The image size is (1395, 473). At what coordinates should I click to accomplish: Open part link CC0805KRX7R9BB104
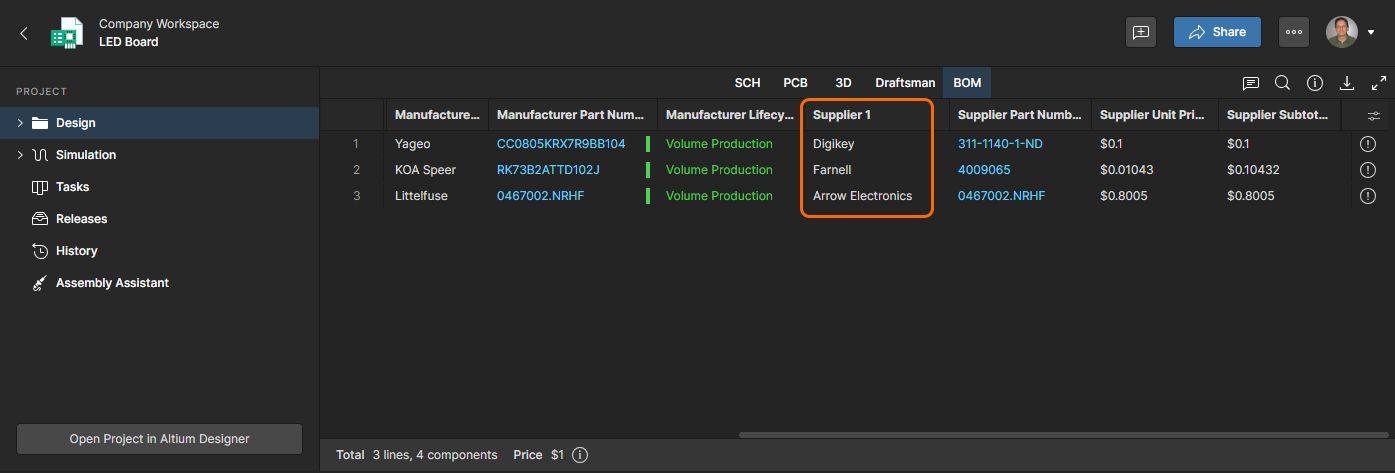[x=561, y=144]
